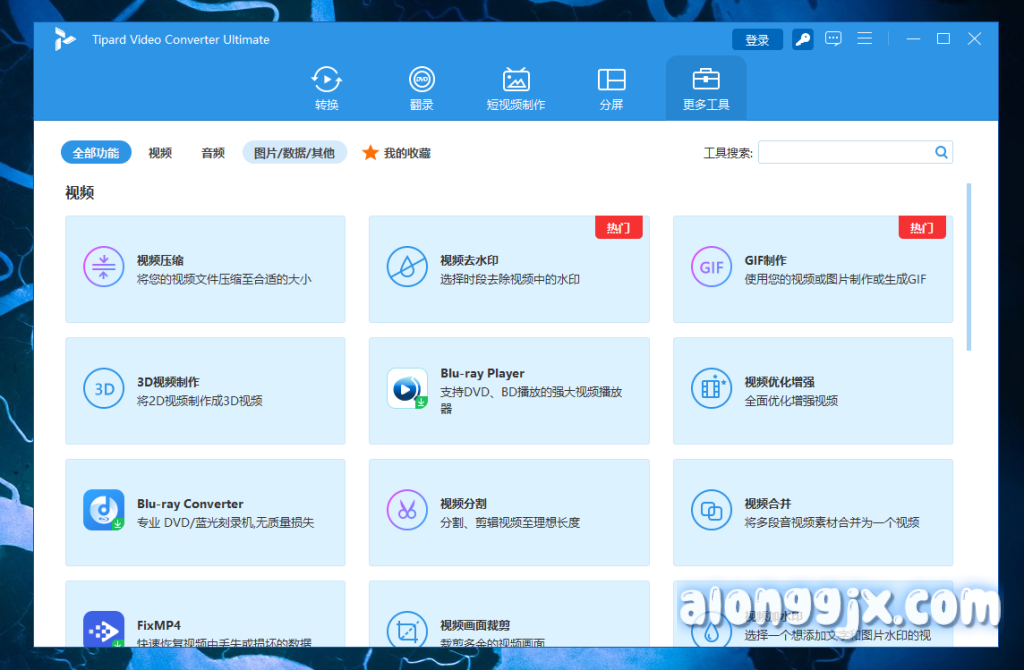Open the Blu-ray Converter icon
The height and width of the screenshot is (670, 1024).
click(103, 511)
